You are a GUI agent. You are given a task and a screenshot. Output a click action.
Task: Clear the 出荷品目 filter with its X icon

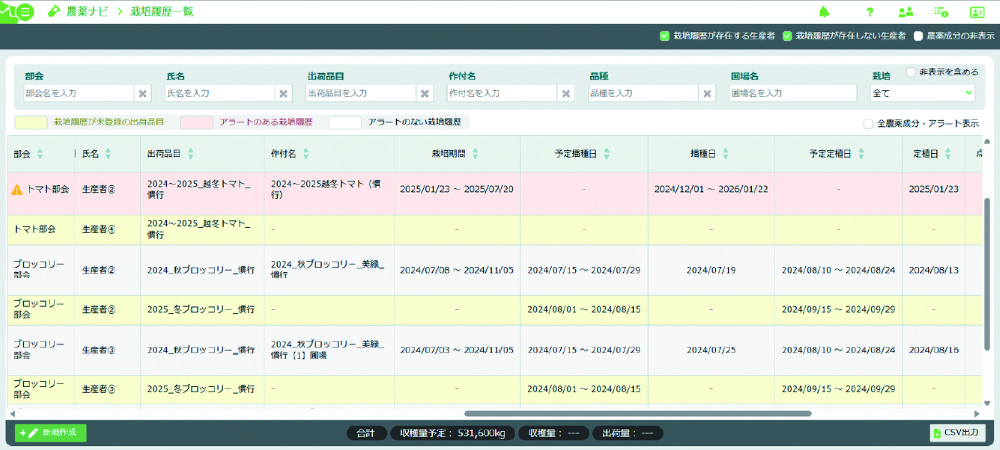425,93
